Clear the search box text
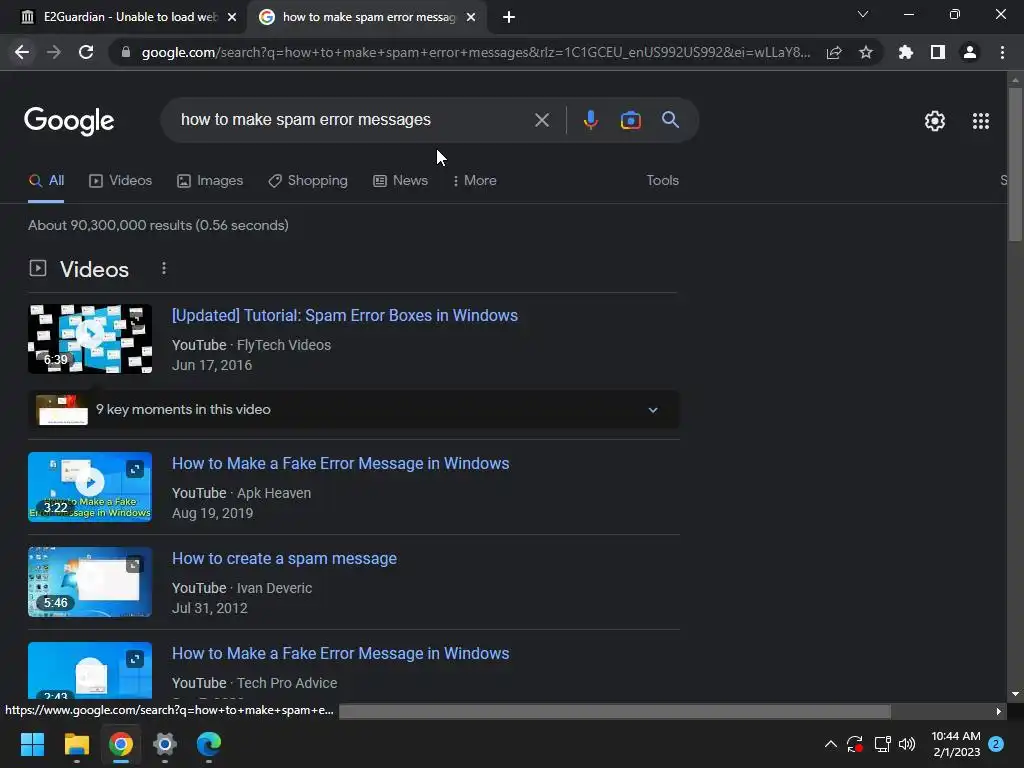This screenshot has height=768, width=1024. pos(541,120)
